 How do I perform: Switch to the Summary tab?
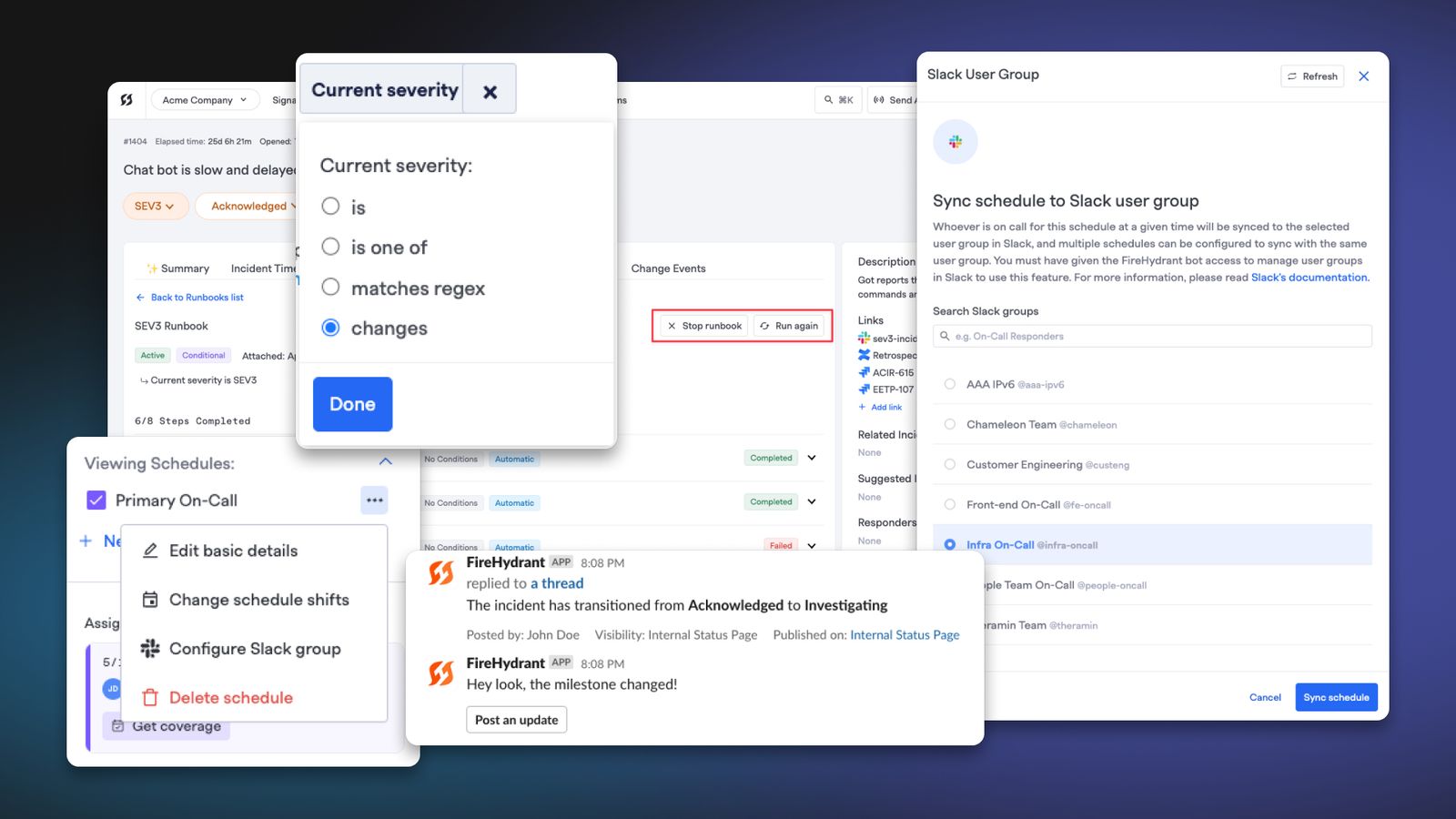[x=178, y=268]
